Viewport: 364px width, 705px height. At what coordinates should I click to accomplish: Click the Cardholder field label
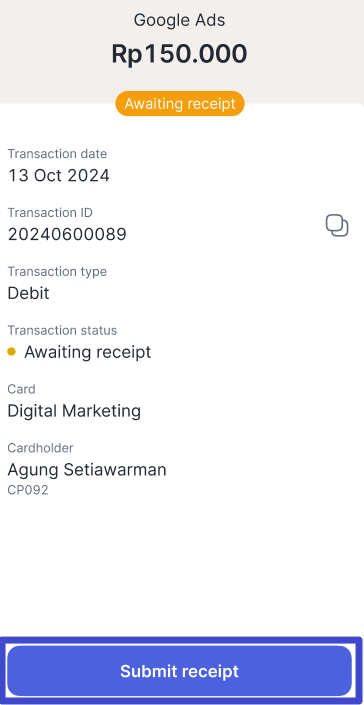(40, 448)
